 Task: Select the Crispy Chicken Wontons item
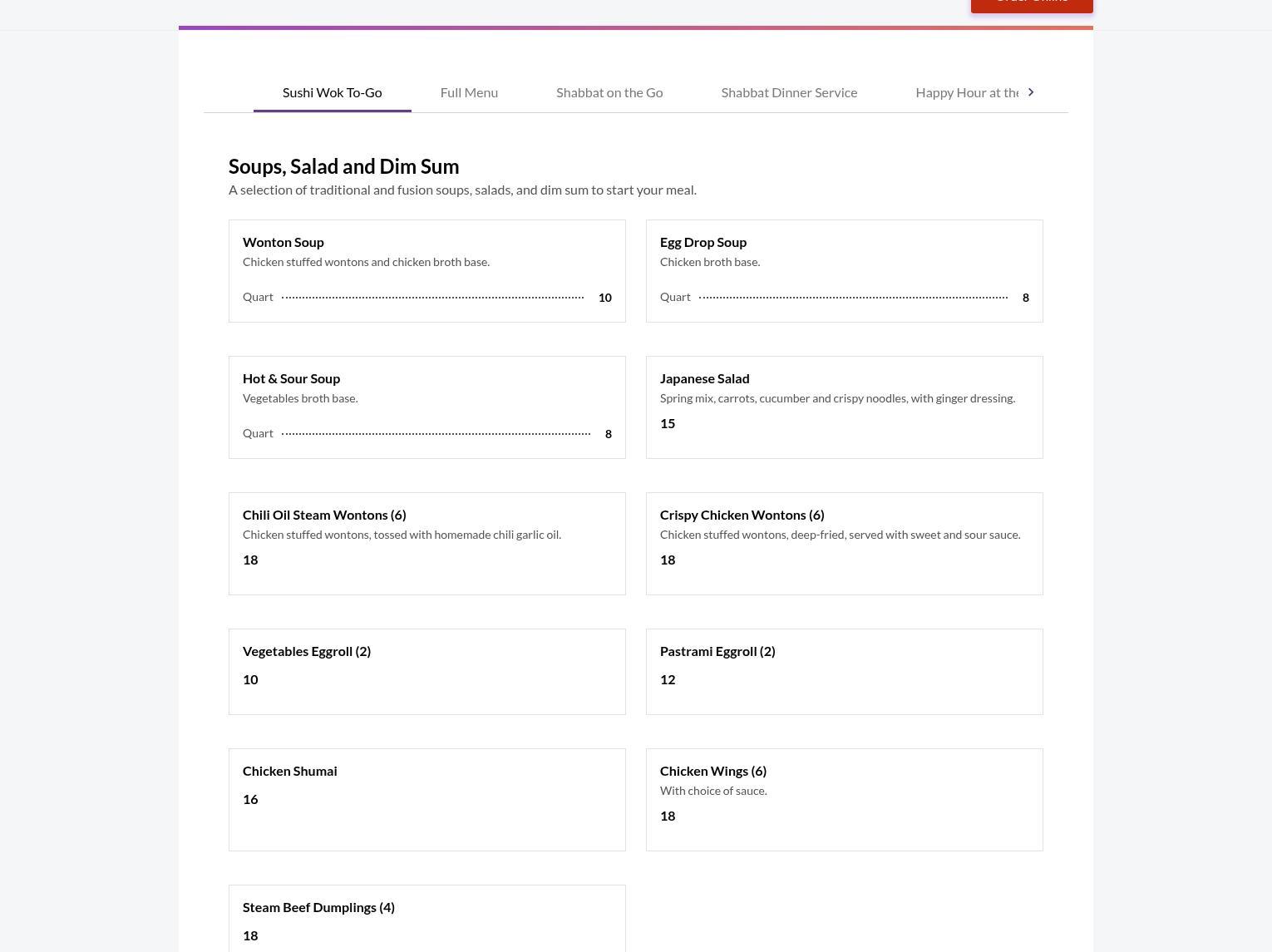point(844,543)
